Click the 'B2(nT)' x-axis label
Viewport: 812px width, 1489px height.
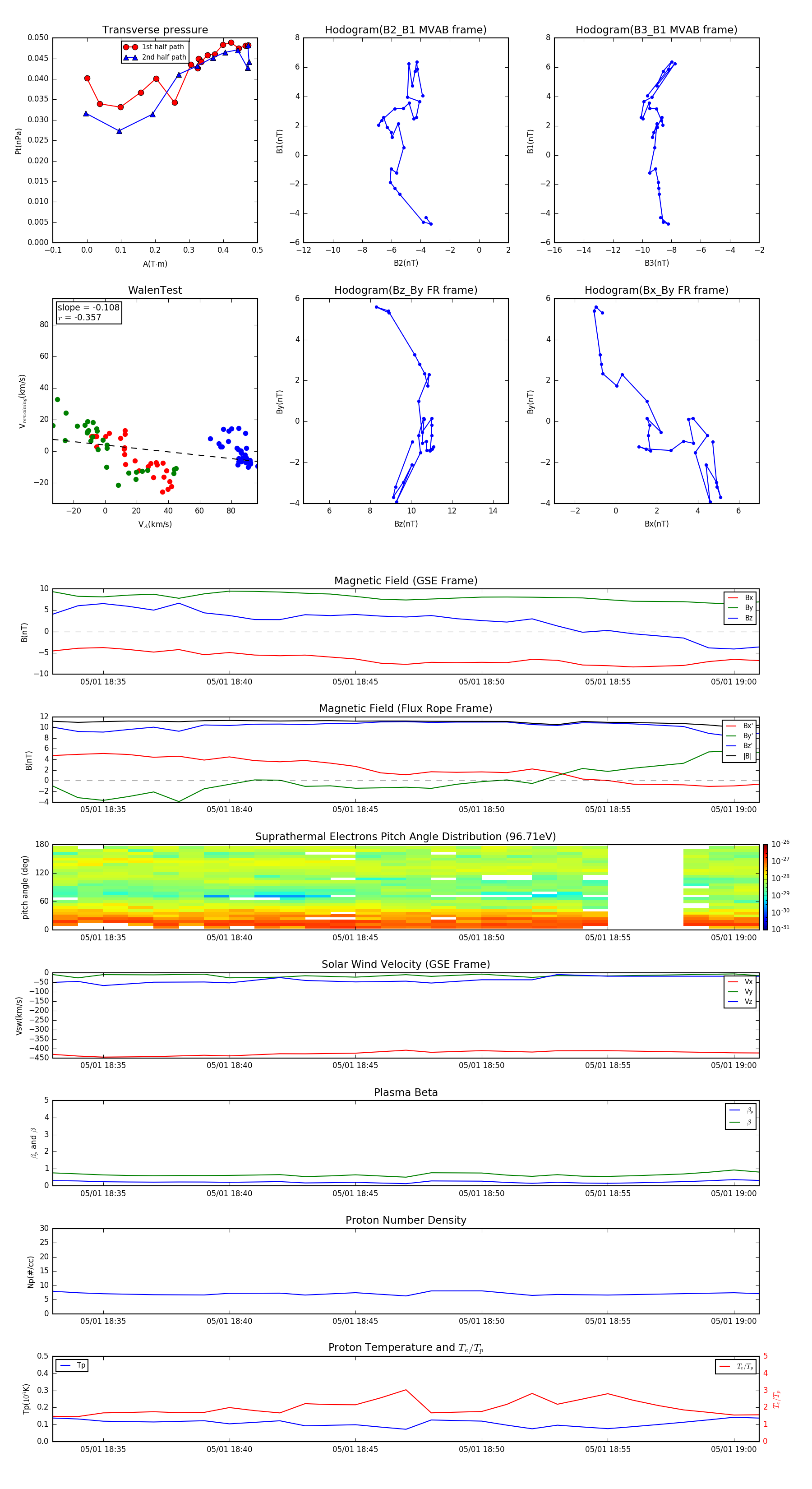coord(406,263)
